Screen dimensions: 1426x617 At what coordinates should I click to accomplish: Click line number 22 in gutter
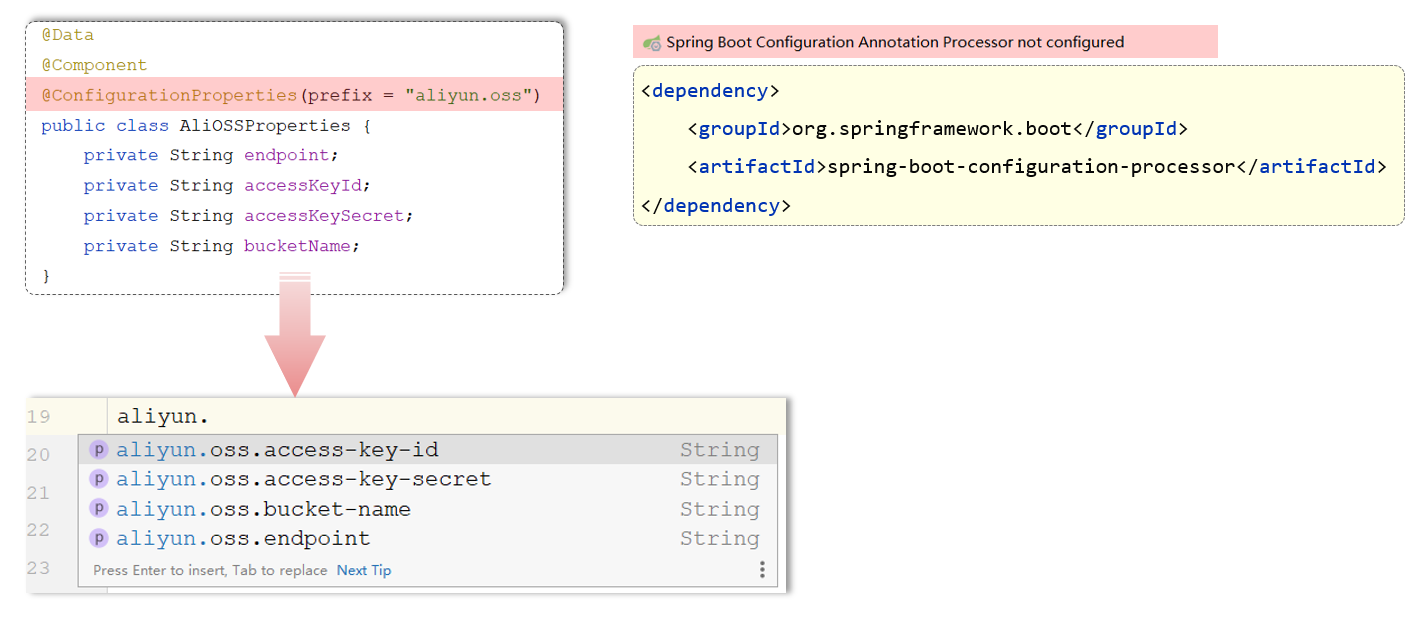tap(39, 530)
